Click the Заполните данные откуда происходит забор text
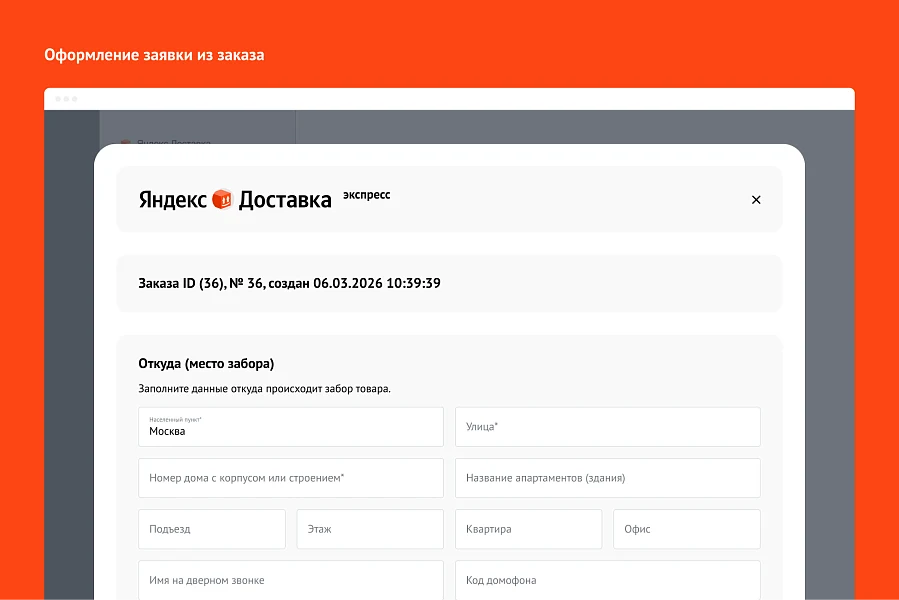The height and width of the screenshot is (600, 899). pos(264,388)
